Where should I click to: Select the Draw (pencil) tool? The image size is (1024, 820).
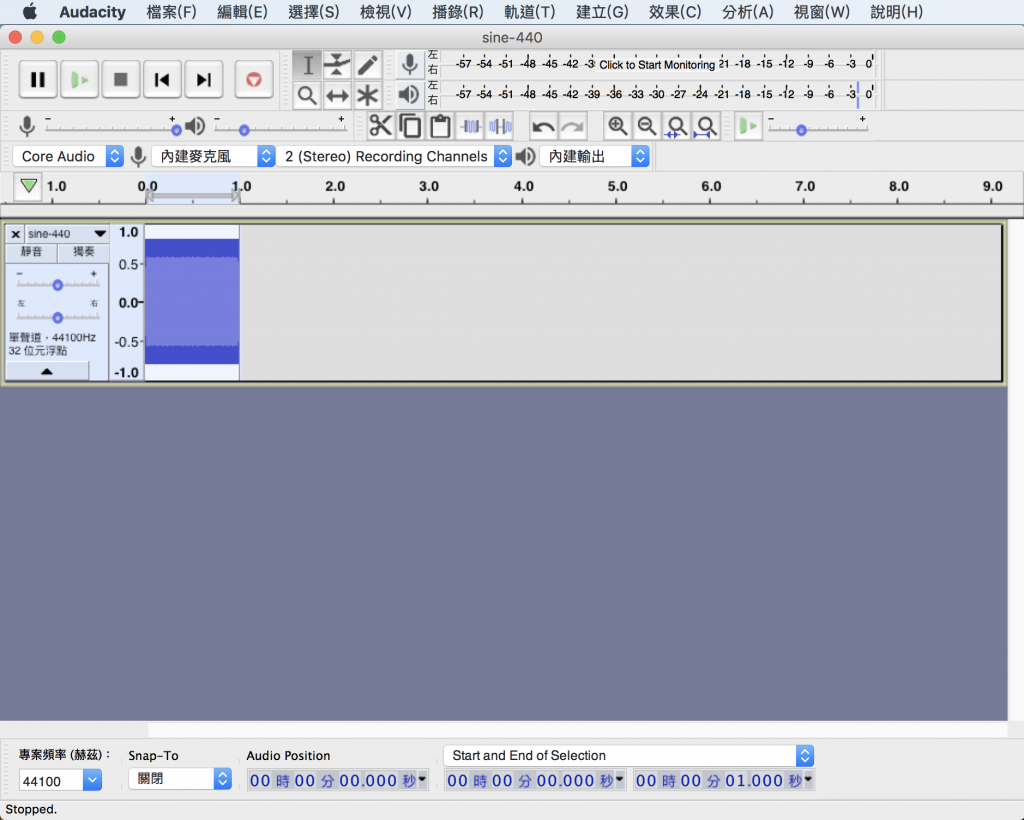(x=368, y=65)
